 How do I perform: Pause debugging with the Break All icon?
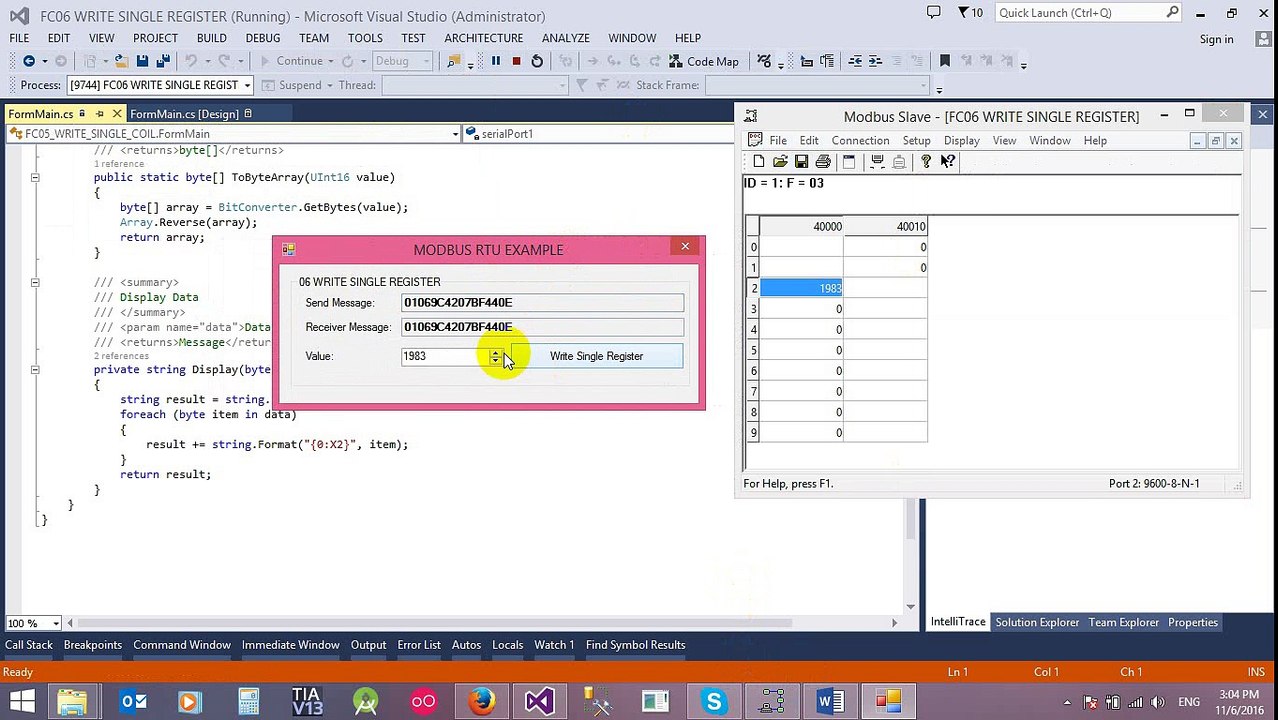[x=495, y=61]
